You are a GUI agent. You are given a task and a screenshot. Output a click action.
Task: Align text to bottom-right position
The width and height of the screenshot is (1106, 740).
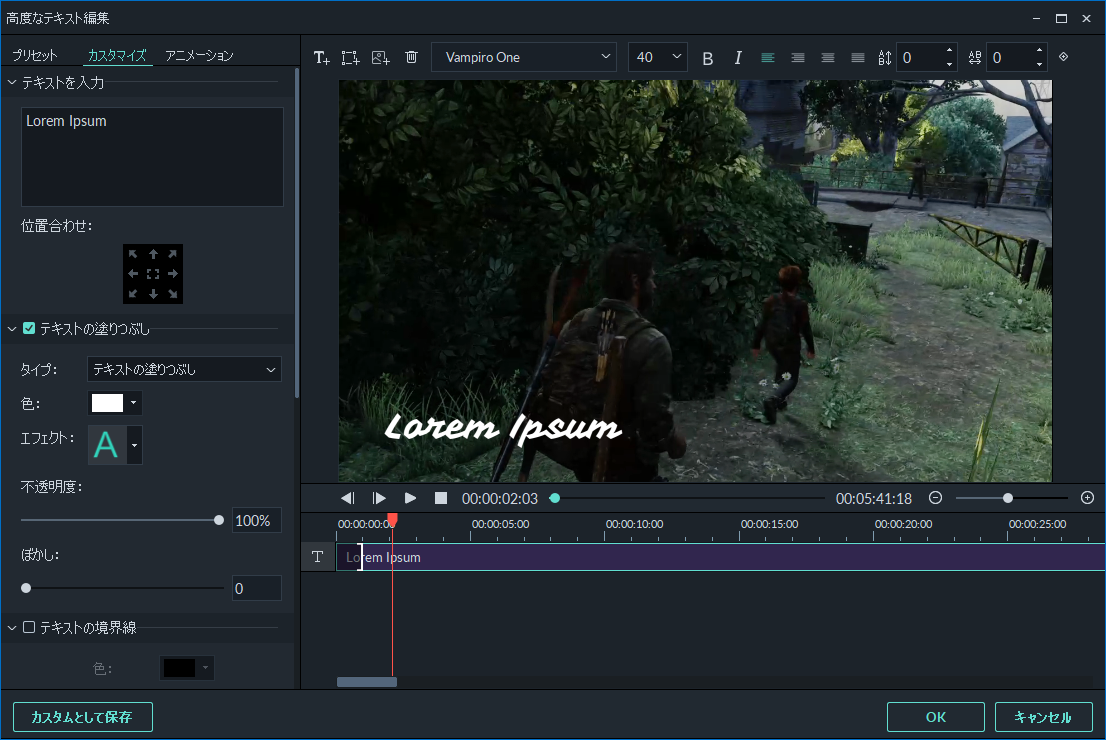[x=173, y=293]
